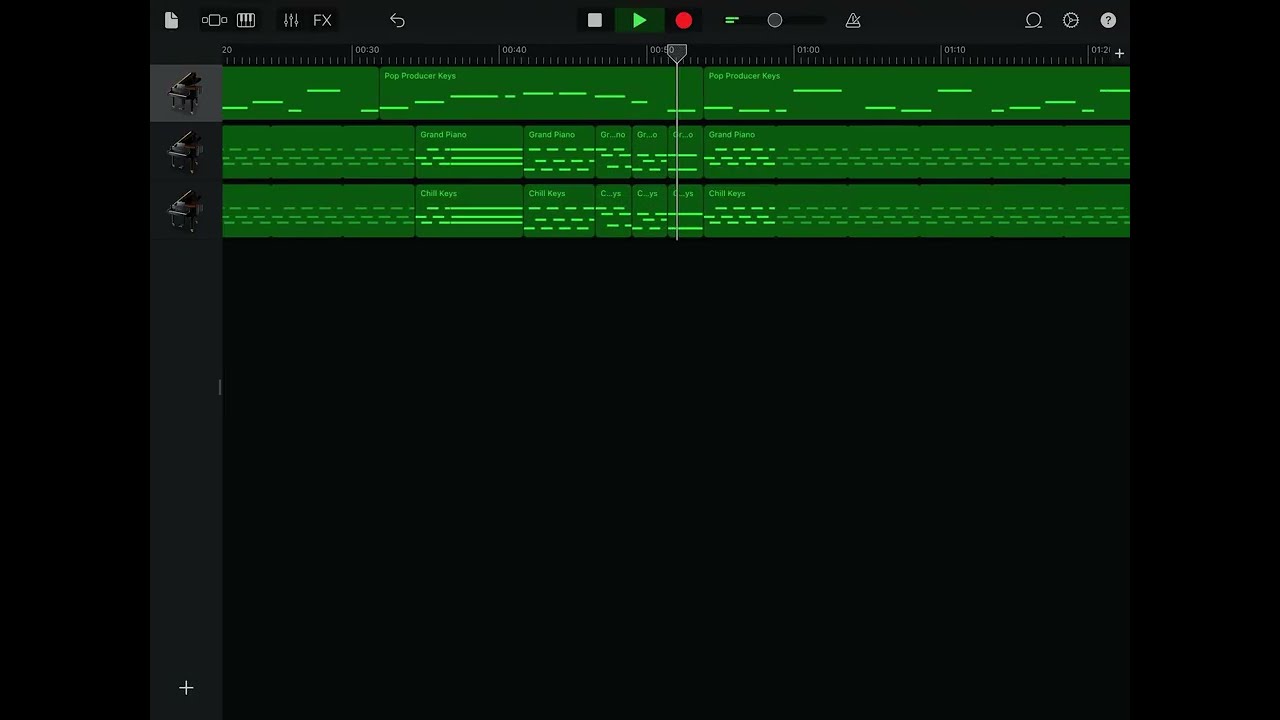Jump to 00:30 on the ruler

367,50
